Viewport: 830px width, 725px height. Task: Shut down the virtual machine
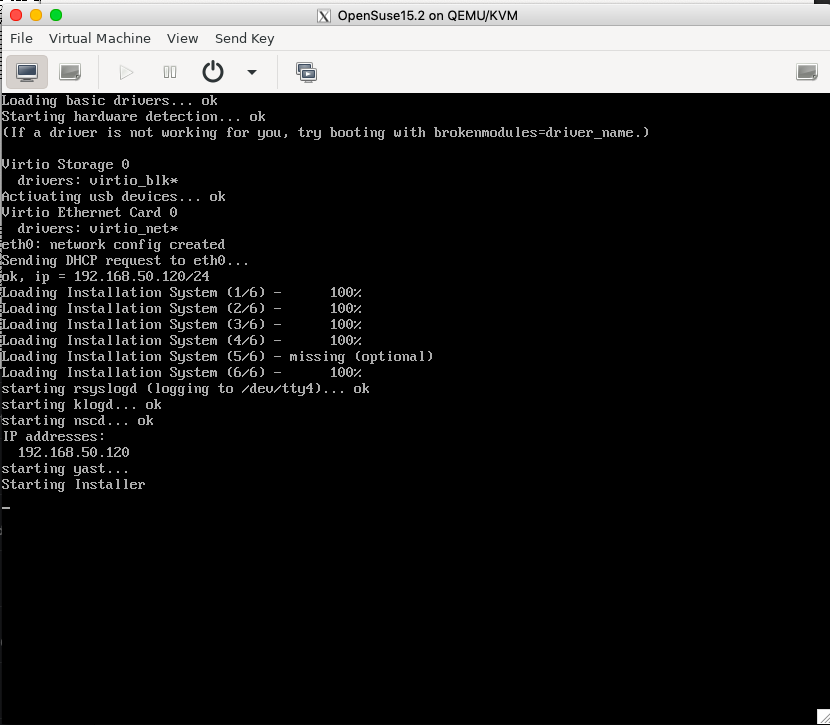213,72
